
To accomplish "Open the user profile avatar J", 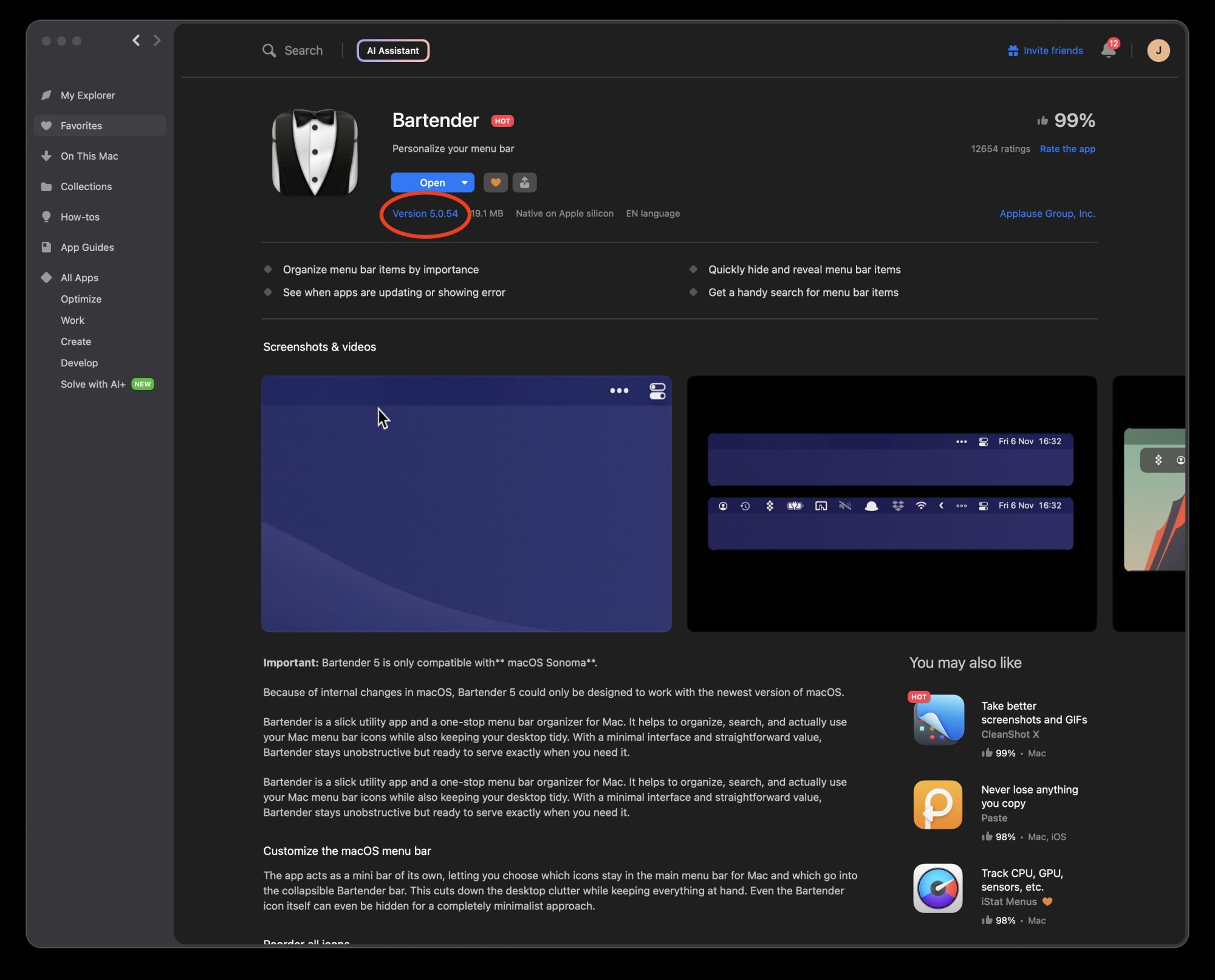I will (1159, 50).
